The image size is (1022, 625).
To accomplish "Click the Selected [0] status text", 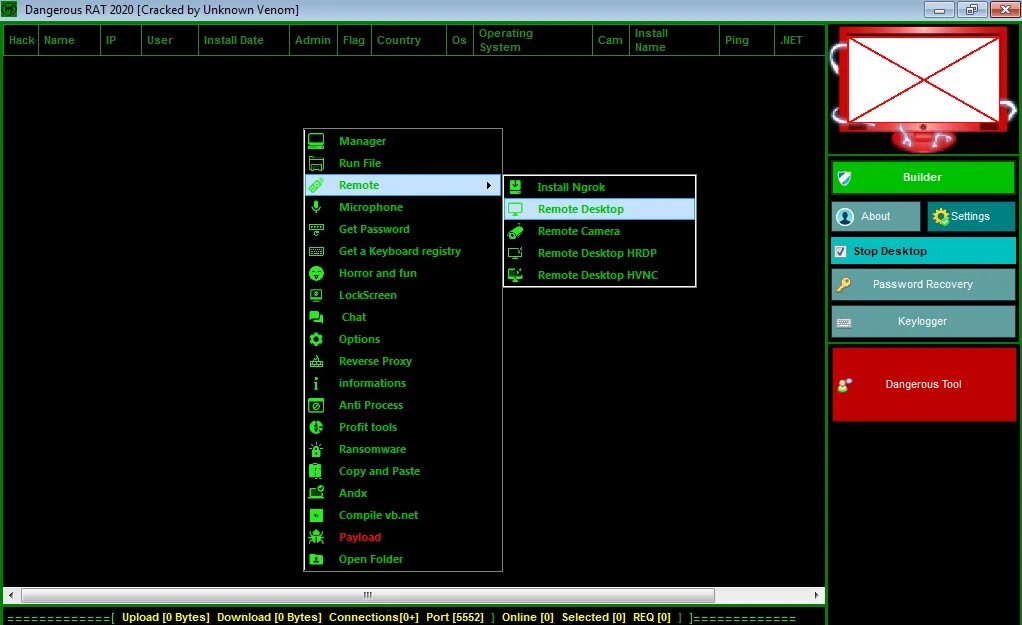I will [x=594, y=617].
